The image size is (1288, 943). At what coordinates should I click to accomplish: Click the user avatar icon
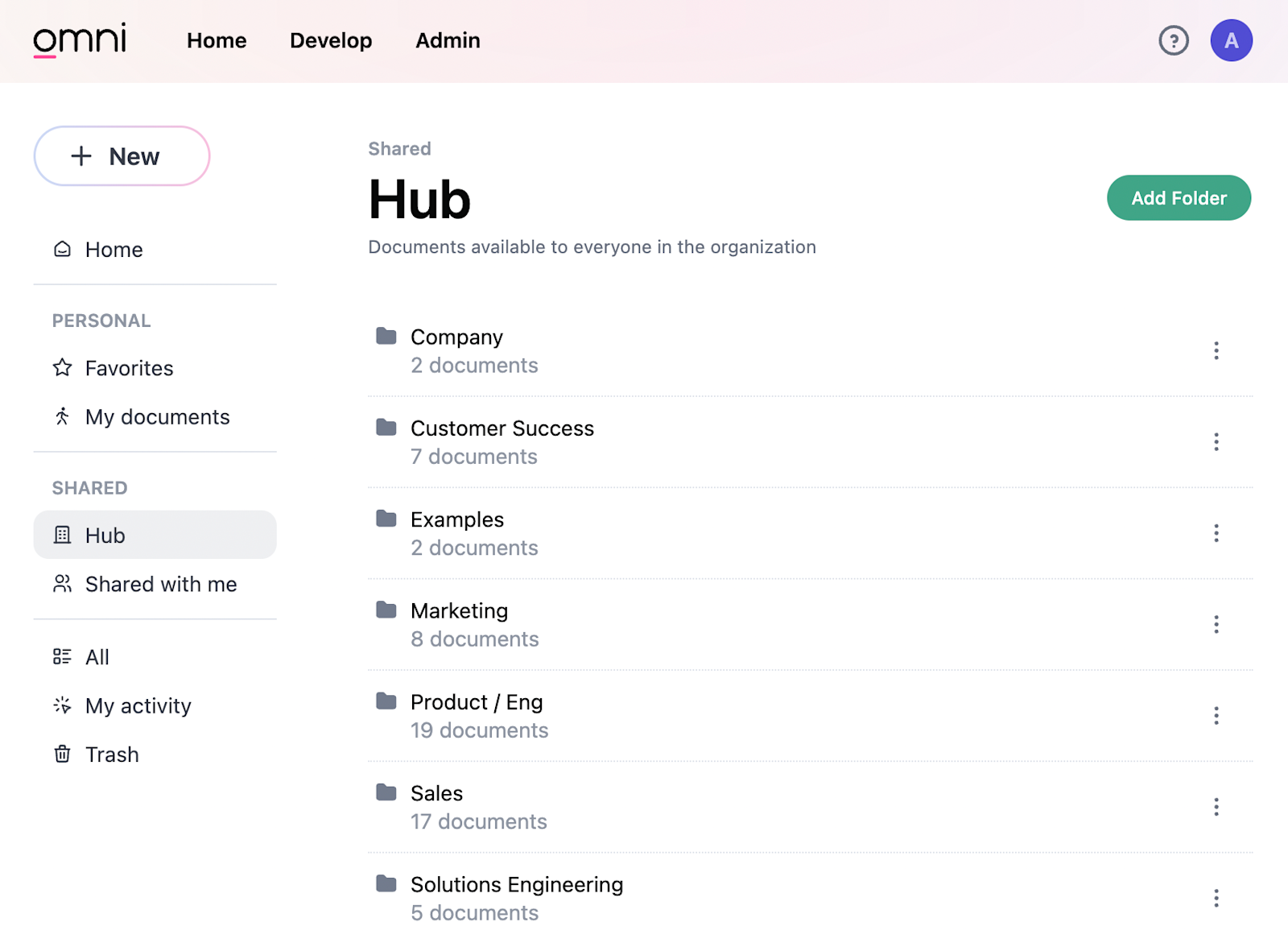(x=1231, y=40)
